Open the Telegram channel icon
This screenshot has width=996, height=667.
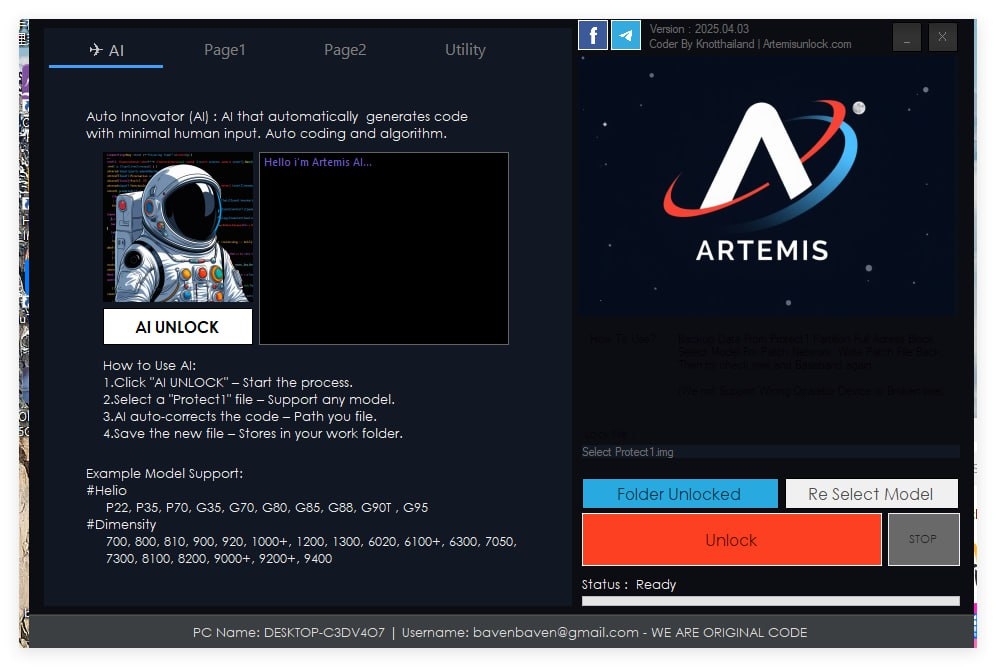pos(626,36)
